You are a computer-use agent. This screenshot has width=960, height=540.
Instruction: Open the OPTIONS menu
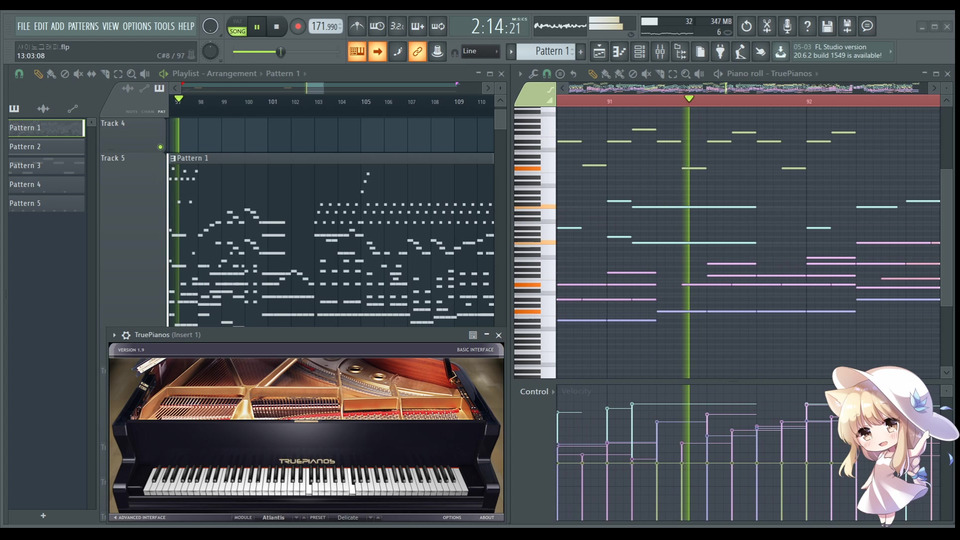tap(137, 26)
